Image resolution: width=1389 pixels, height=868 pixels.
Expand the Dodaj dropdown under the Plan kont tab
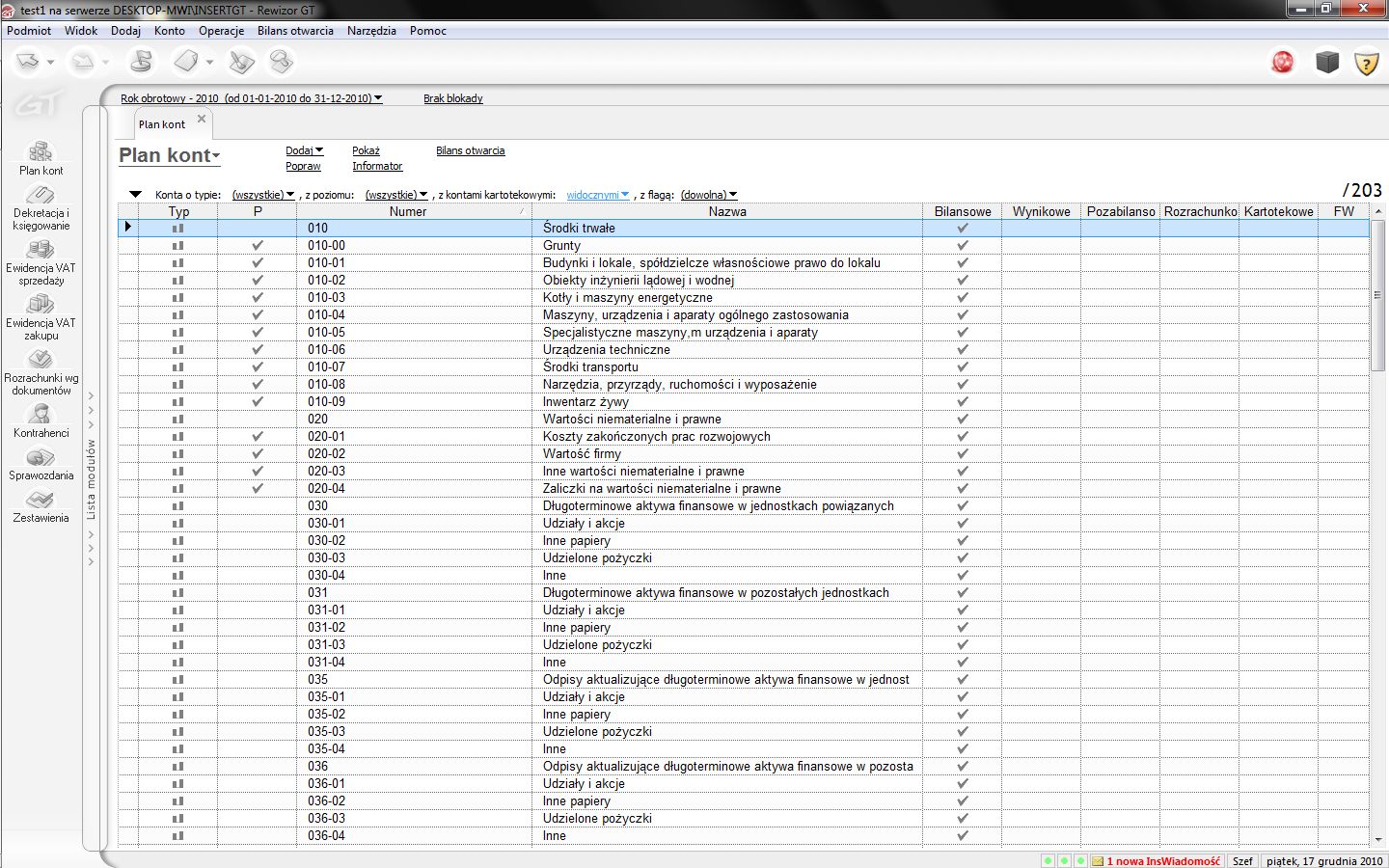304,150
